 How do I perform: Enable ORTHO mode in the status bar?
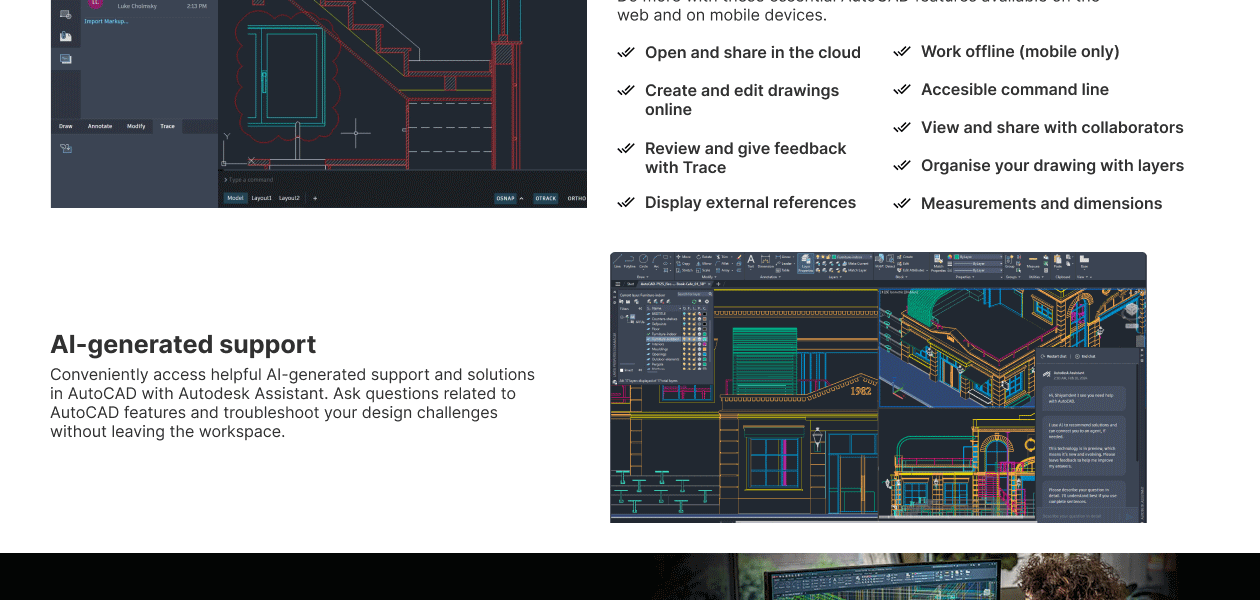pos(576,198)
